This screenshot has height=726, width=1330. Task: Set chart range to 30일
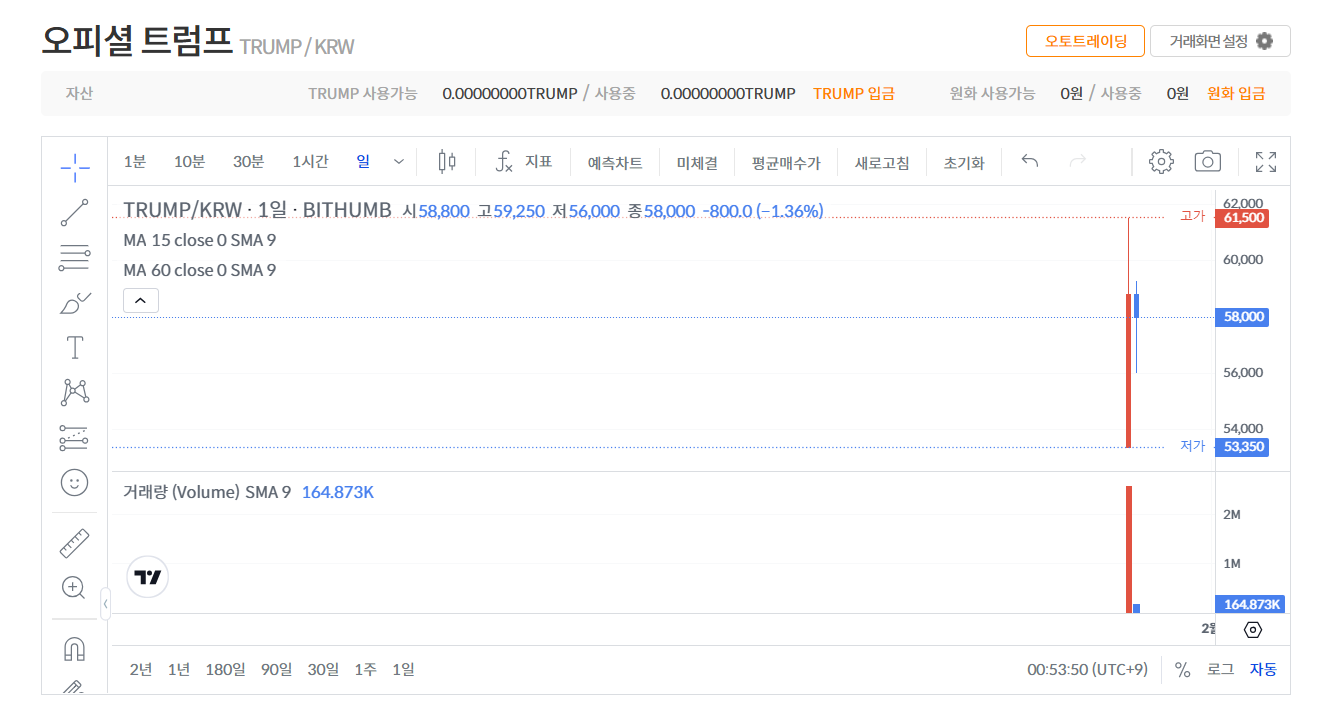point(323,669)
